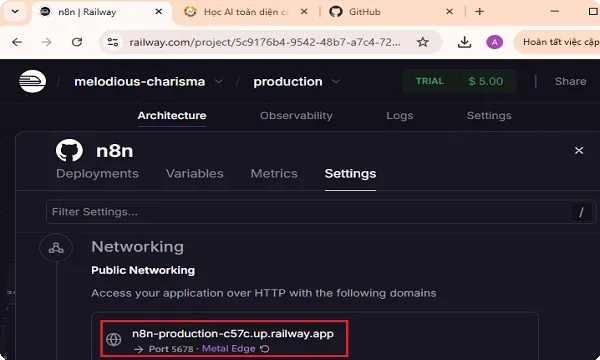Click the Metal Edge link
Image resolution: width=600 pixels, height=360 pixels.
(x=228, y=349)
